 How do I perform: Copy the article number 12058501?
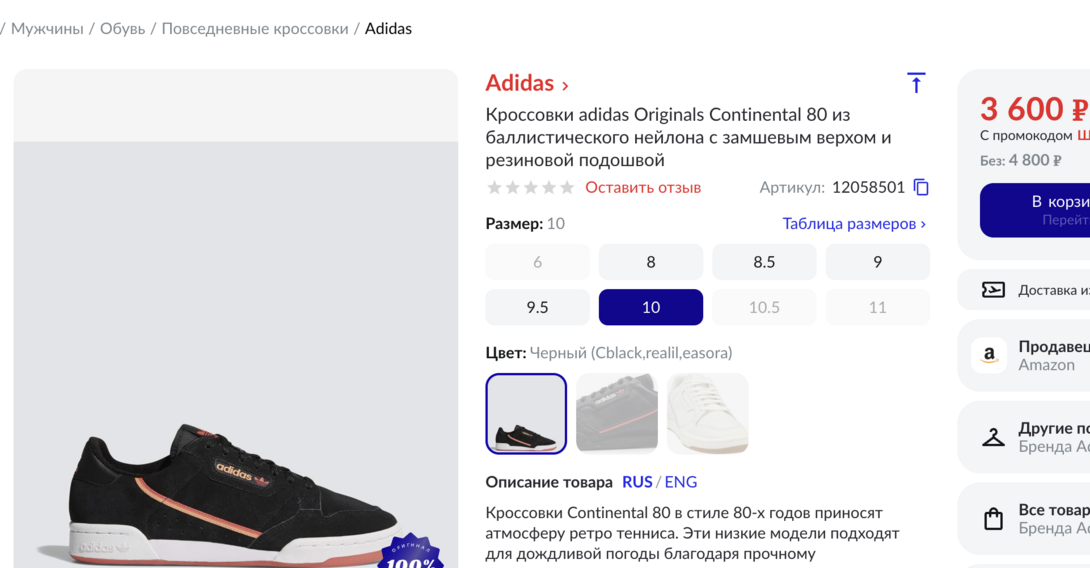(921, 188)
